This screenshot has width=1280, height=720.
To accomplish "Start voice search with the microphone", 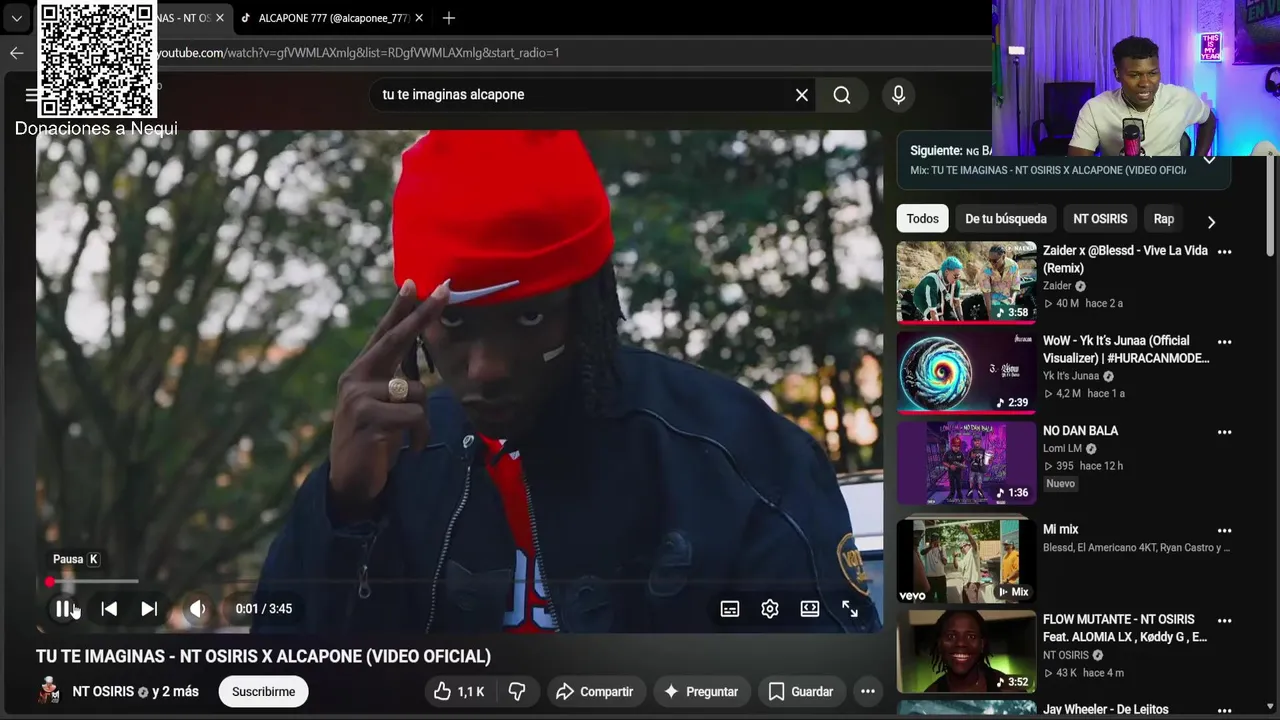I will [898, 95].
